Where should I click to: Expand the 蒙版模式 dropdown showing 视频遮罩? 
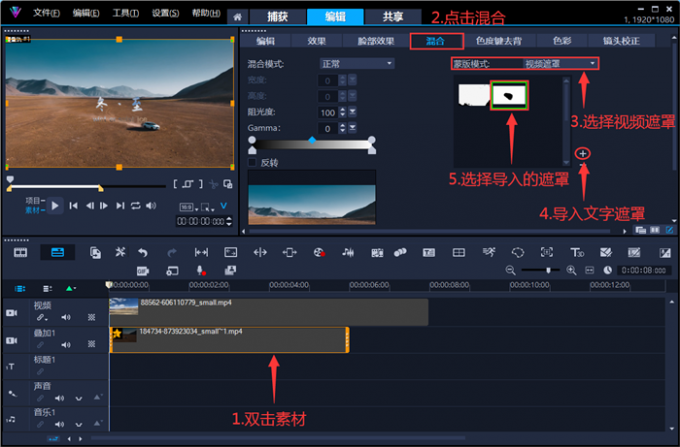pyautogui.click(x=560, y=63)
